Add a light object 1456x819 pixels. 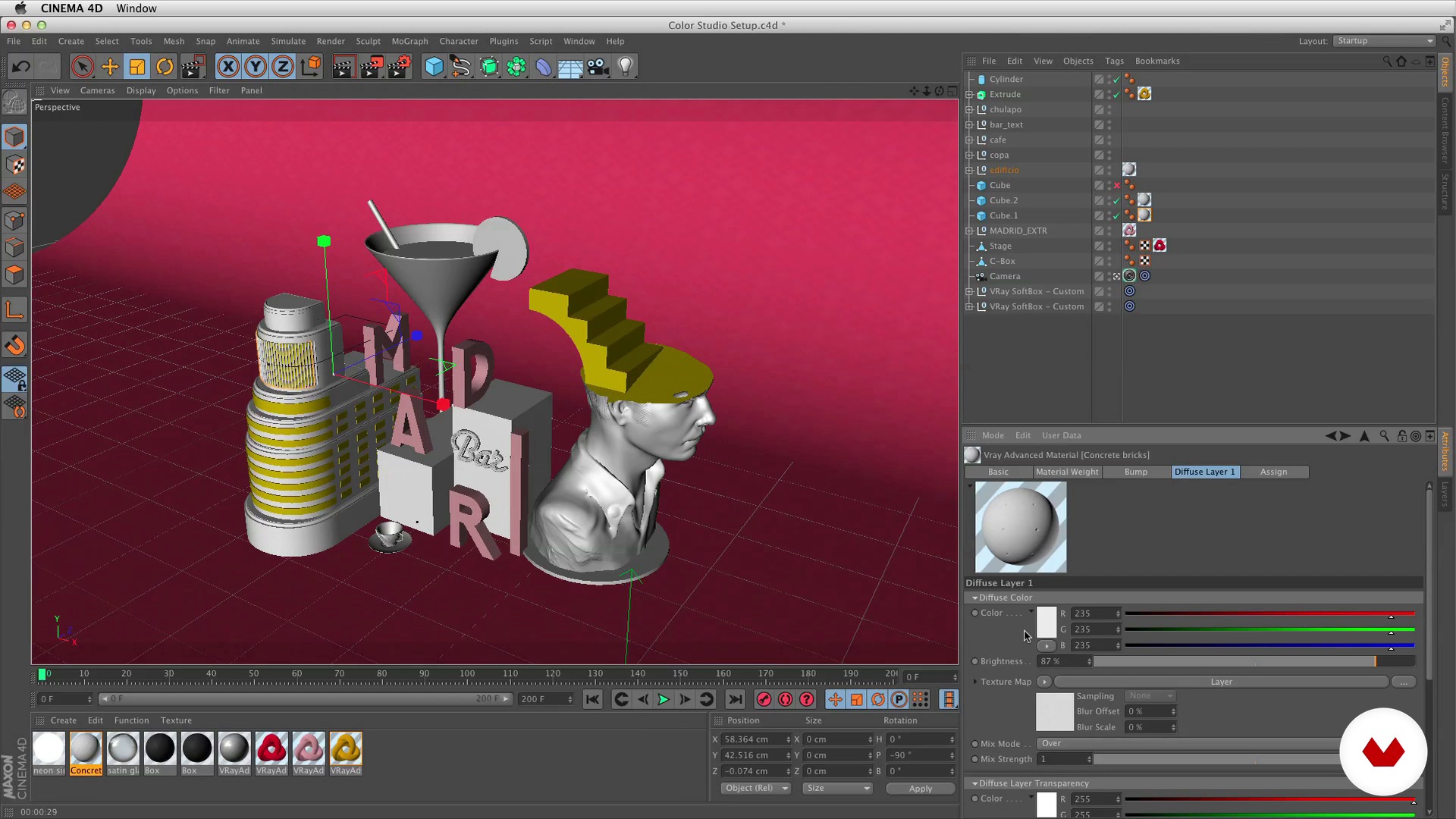[626, 67]
